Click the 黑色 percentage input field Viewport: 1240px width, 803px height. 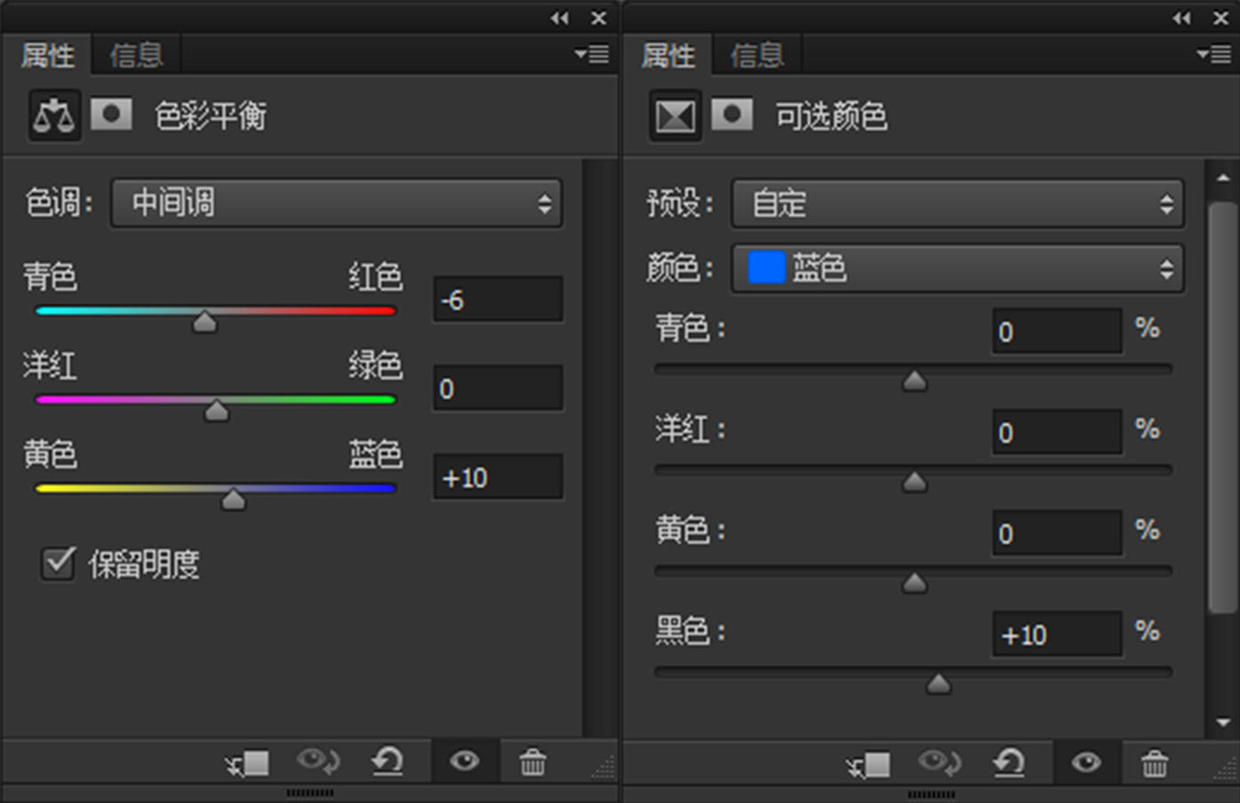tap(1056, 634)
